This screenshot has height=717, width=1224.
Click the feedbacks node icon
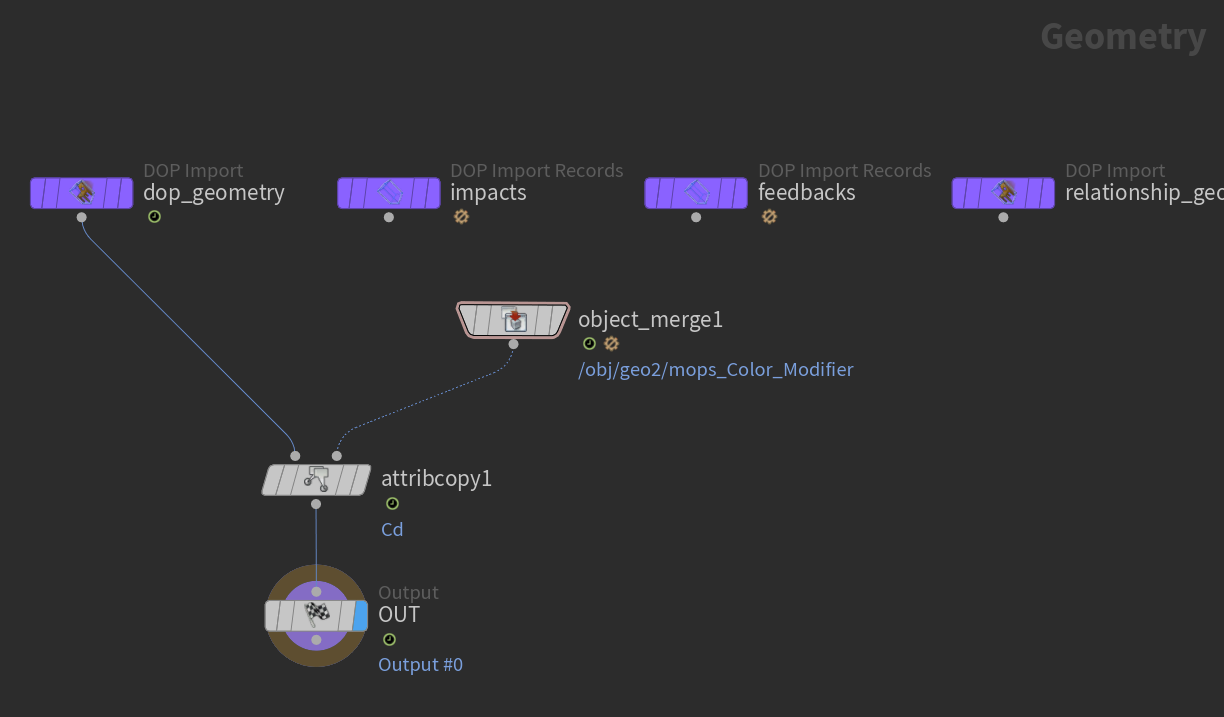click(x=695, y=192)
